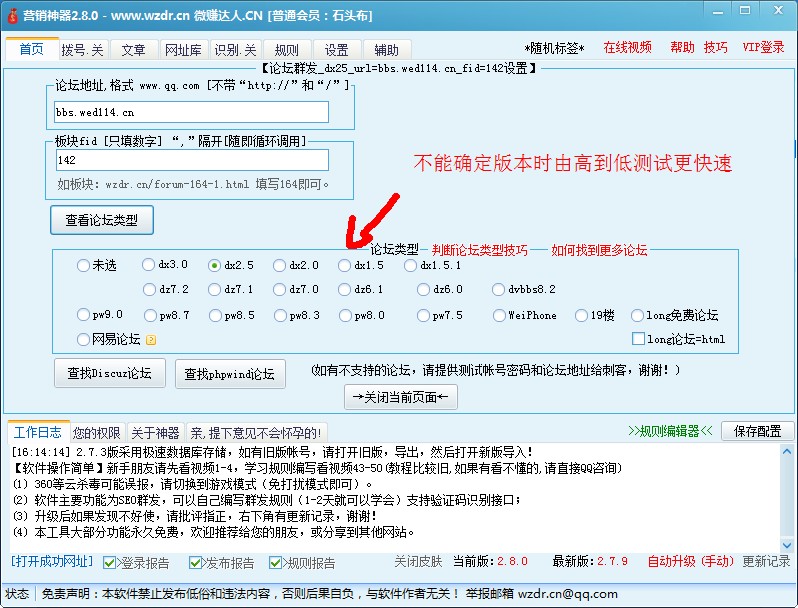Viewport: 798px width, 608px height.
Task: Switch to the 拨号.关 tab
Action: 82,50
